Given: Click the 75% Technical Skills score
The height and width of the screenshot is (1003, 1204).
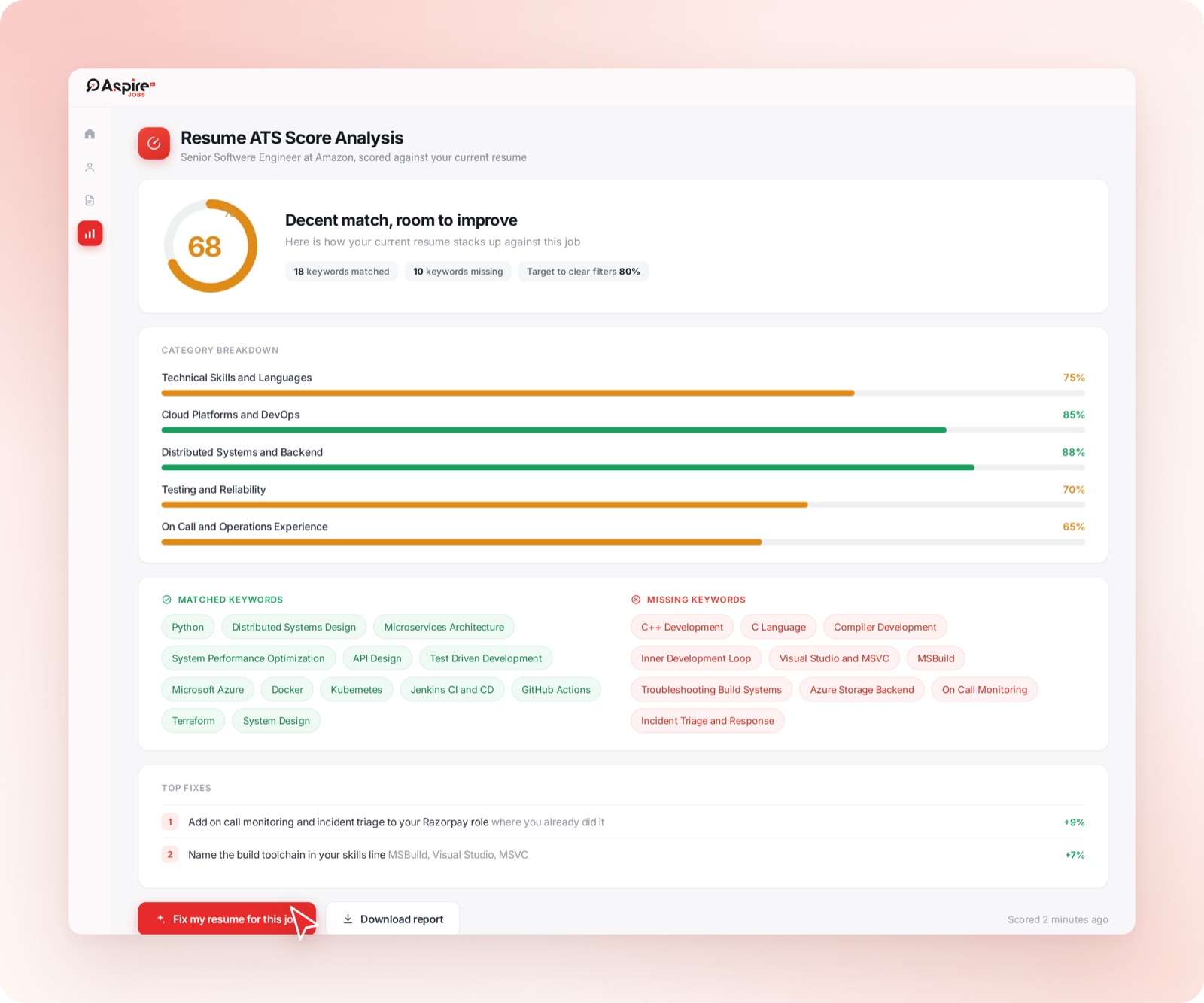Looking at the screenshot, I should pos(1074,378).
